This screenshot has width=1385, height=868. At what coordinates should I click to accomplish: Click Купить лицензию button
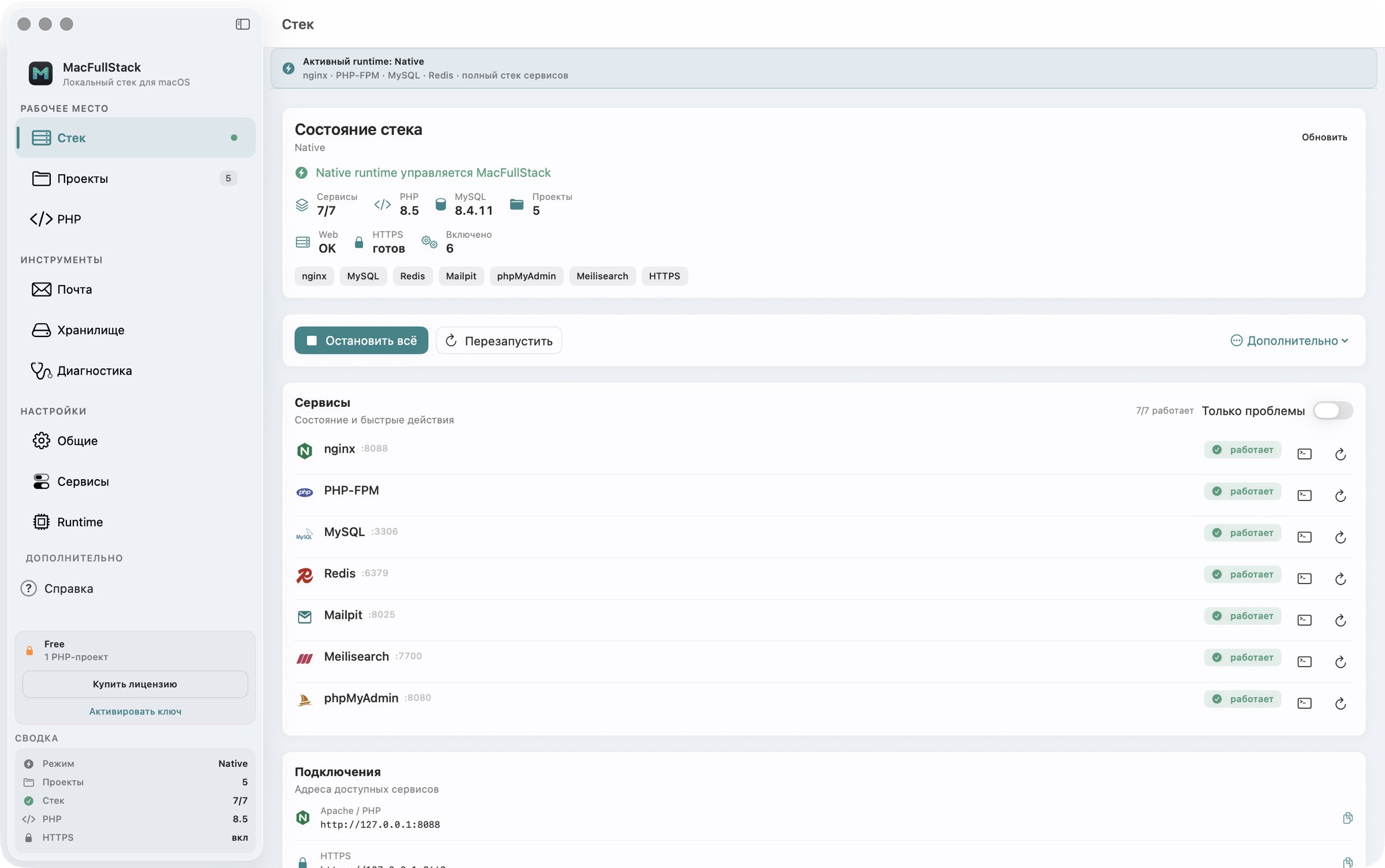[x=135, y=684]
